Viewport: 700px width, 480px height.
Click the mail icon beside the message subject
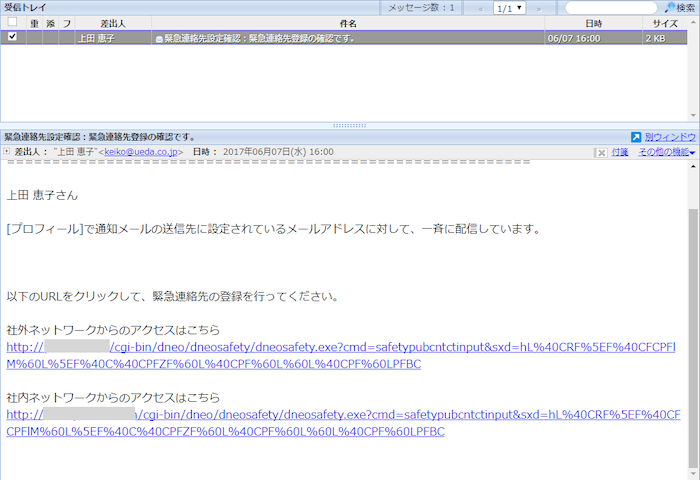(158, 38)
